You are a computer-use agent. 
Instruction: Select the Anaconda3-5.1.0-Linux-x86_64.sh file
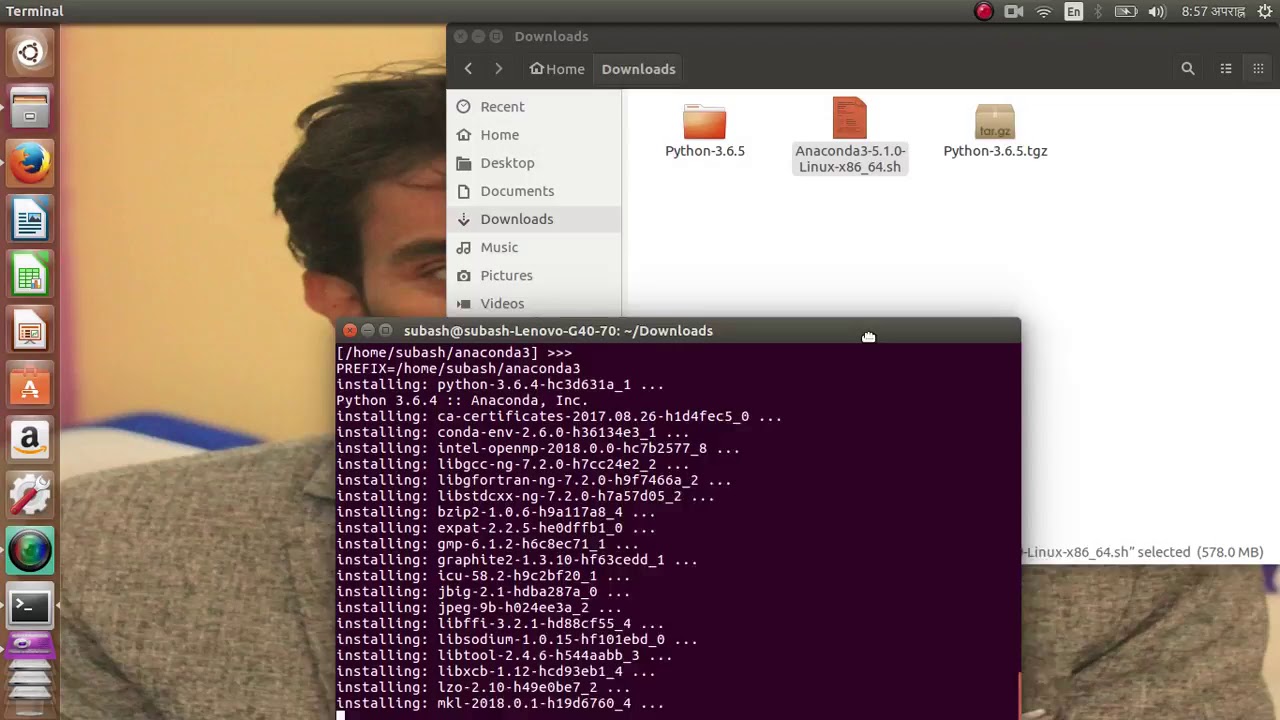pos(850,136)
